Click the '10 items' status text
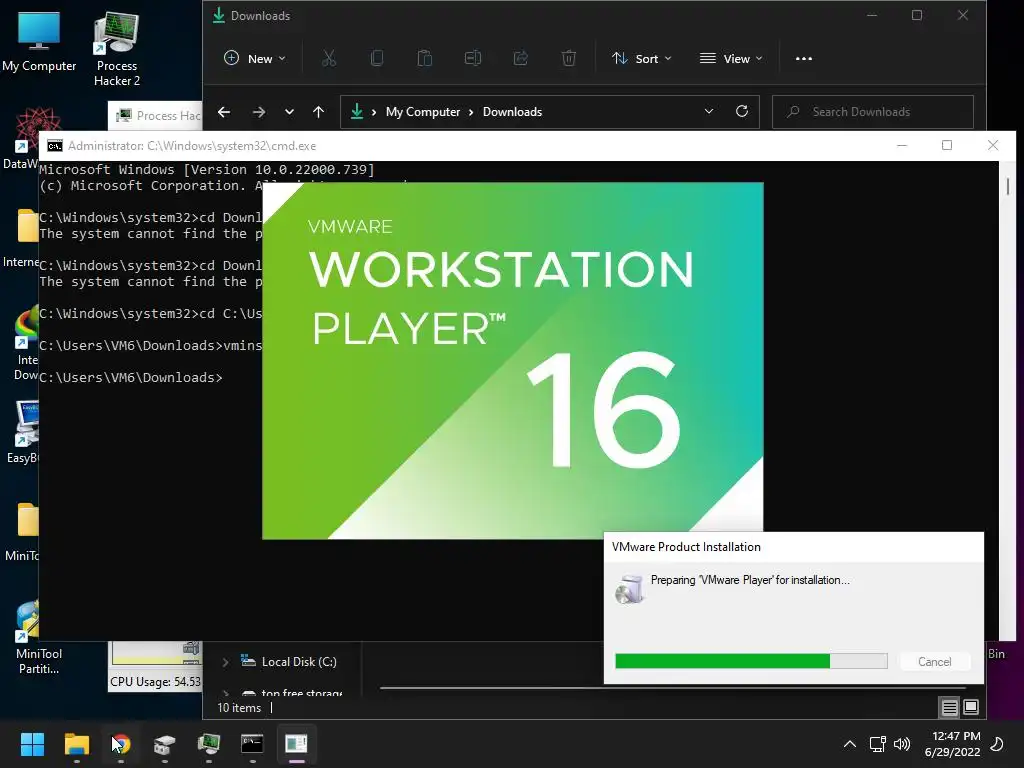Viewport: 1024px width, 768px height. 239,708
